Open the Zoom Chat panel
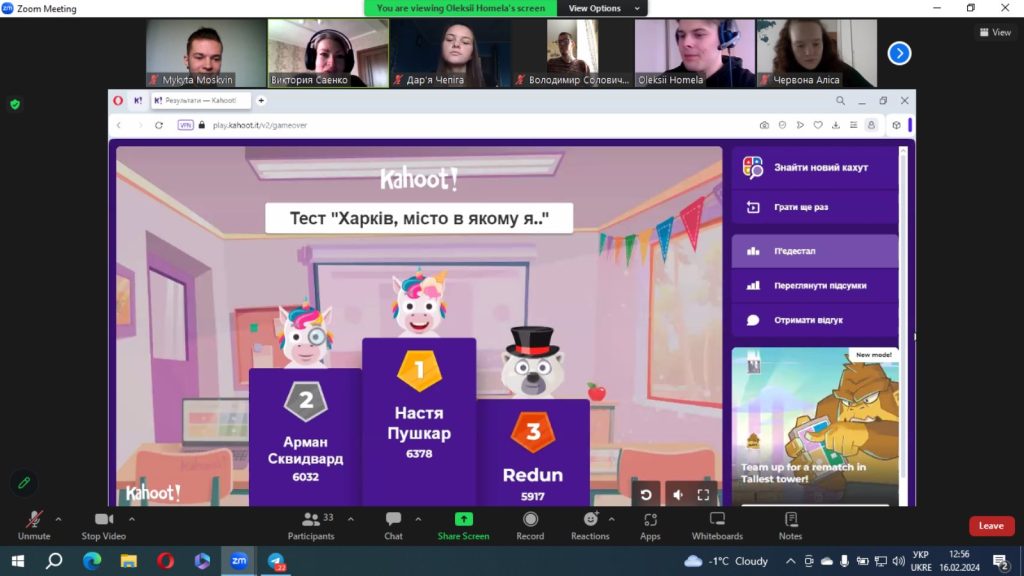 [393, 526]
